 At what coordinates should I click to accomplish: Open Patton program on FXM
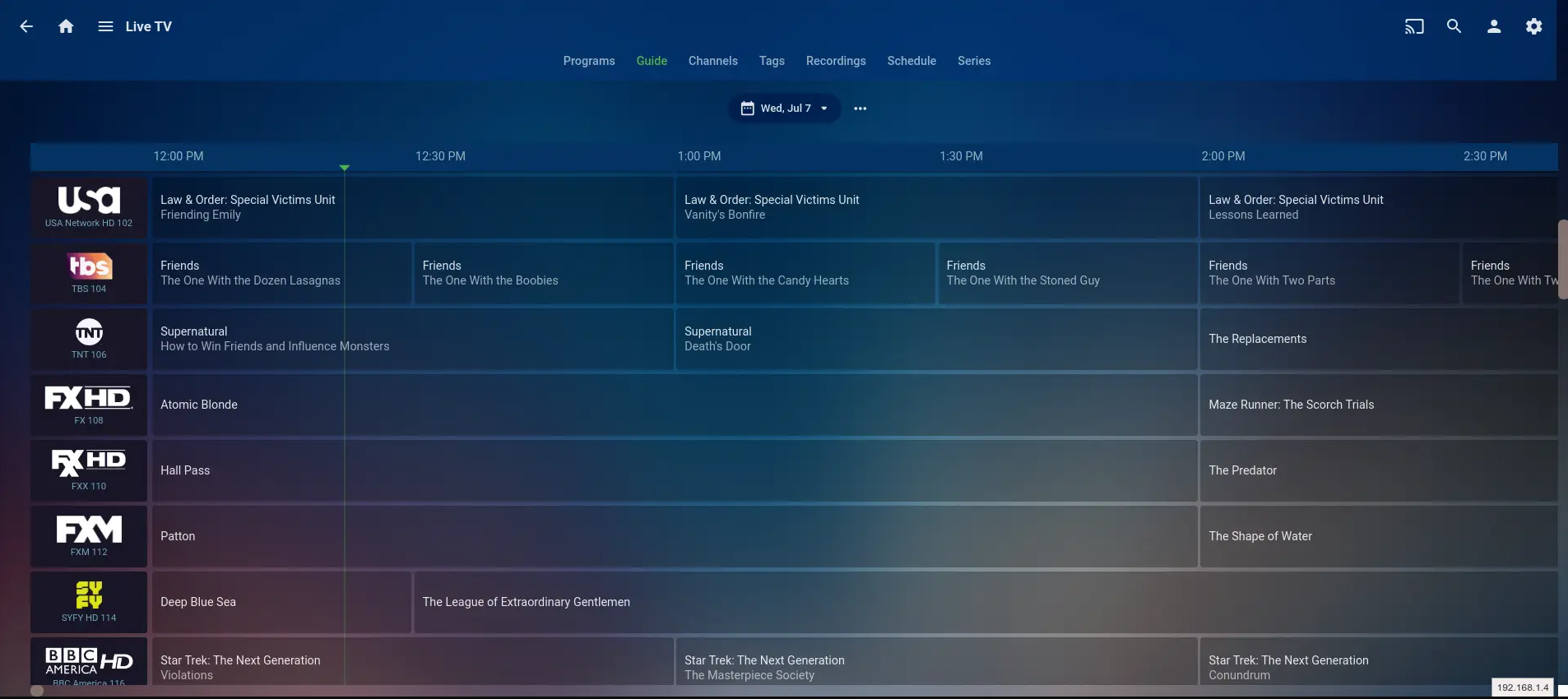coord(675,537)
